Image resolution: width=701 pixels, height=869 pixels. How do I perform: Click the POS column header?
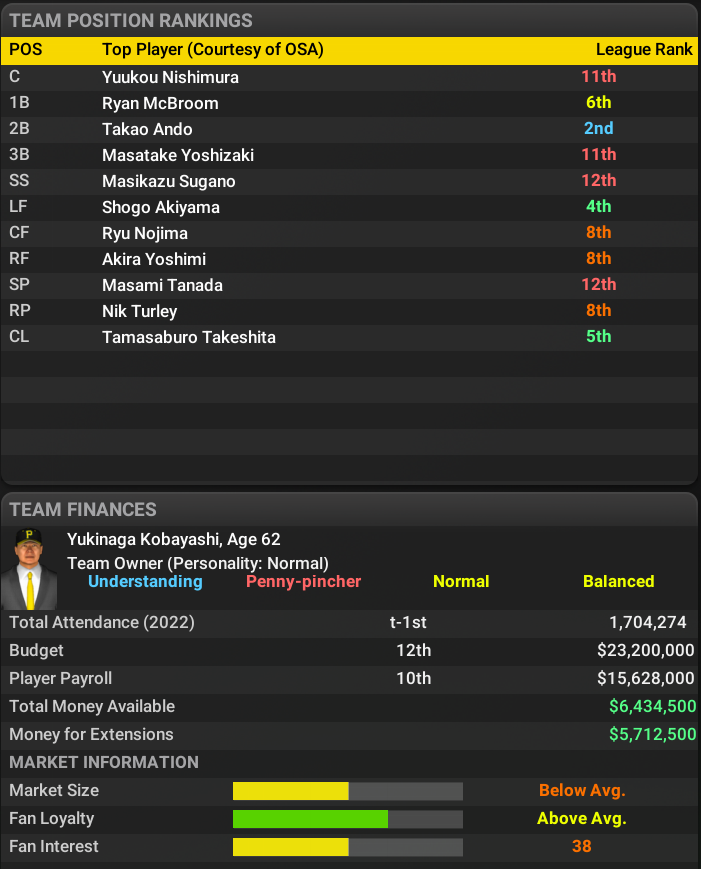(26, 50)
